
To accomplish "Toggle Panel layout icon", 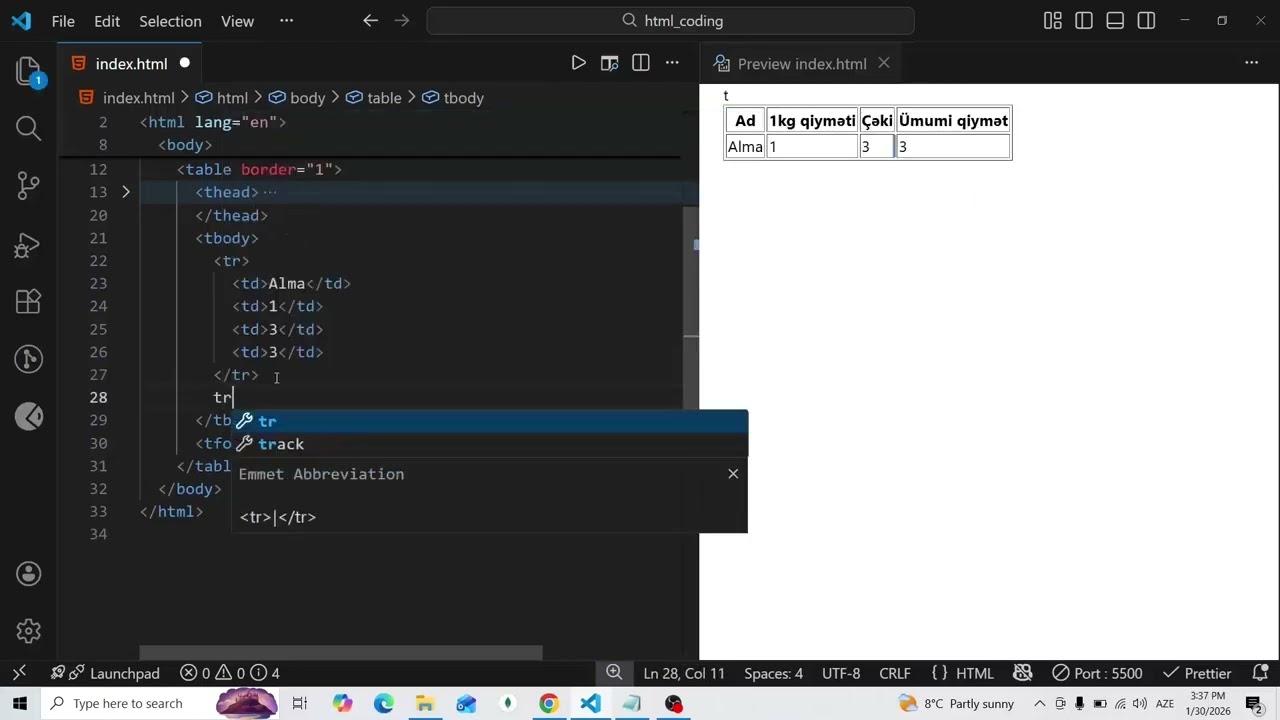I will click(1115, 20).
